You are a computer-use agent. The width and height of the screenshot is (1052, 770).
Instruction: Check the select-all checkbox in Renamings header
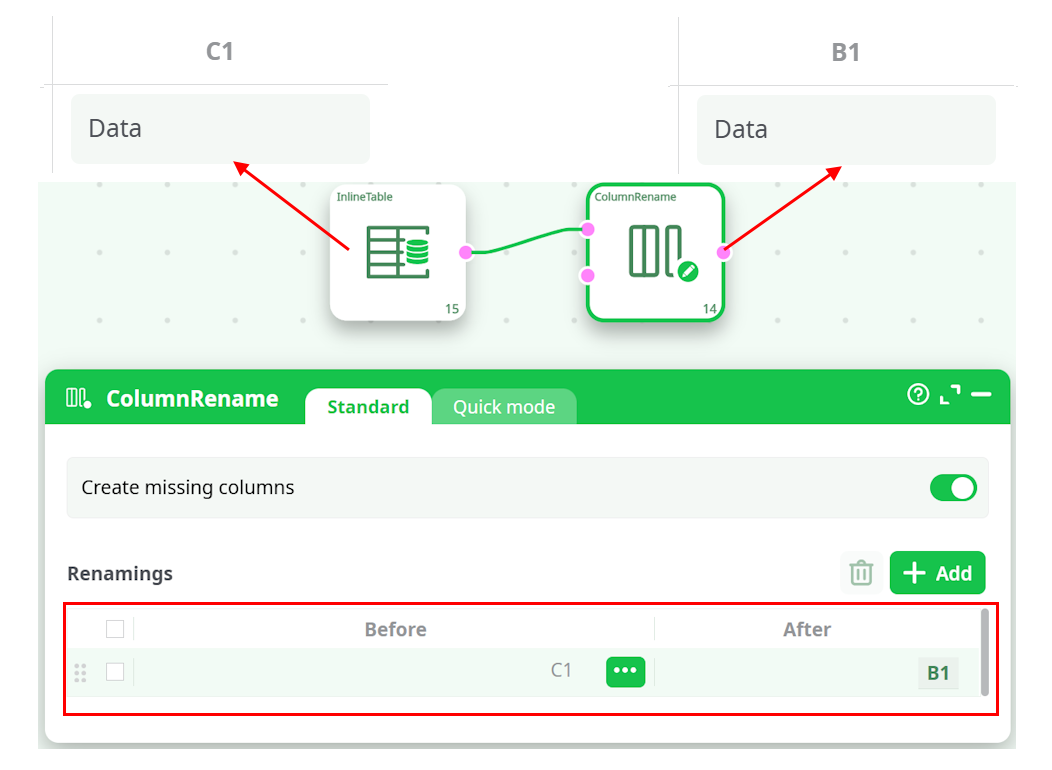[x=115, y=629]
